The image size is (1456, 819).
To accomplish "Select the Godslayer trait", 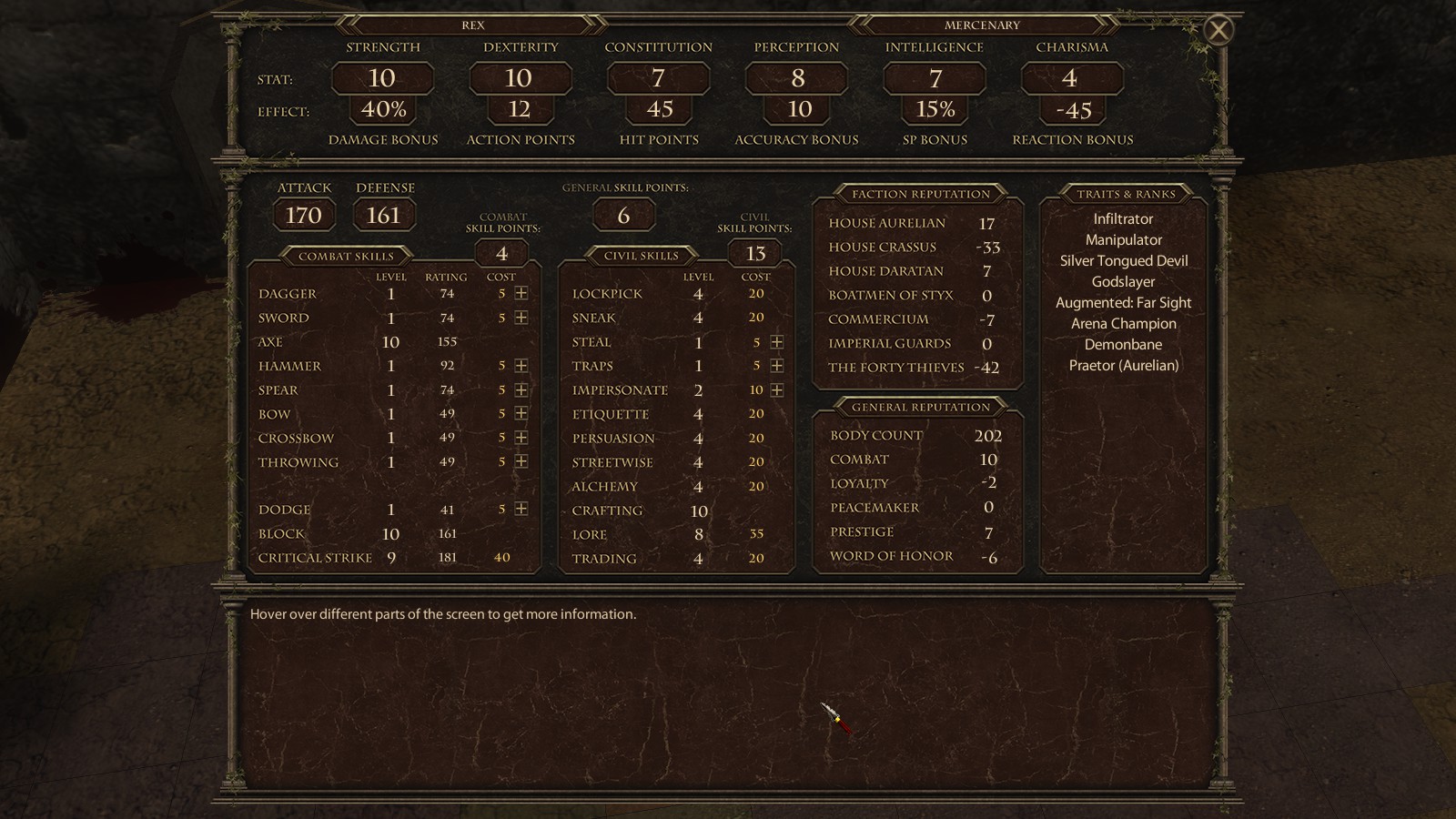I will (x=1124, y=282).
